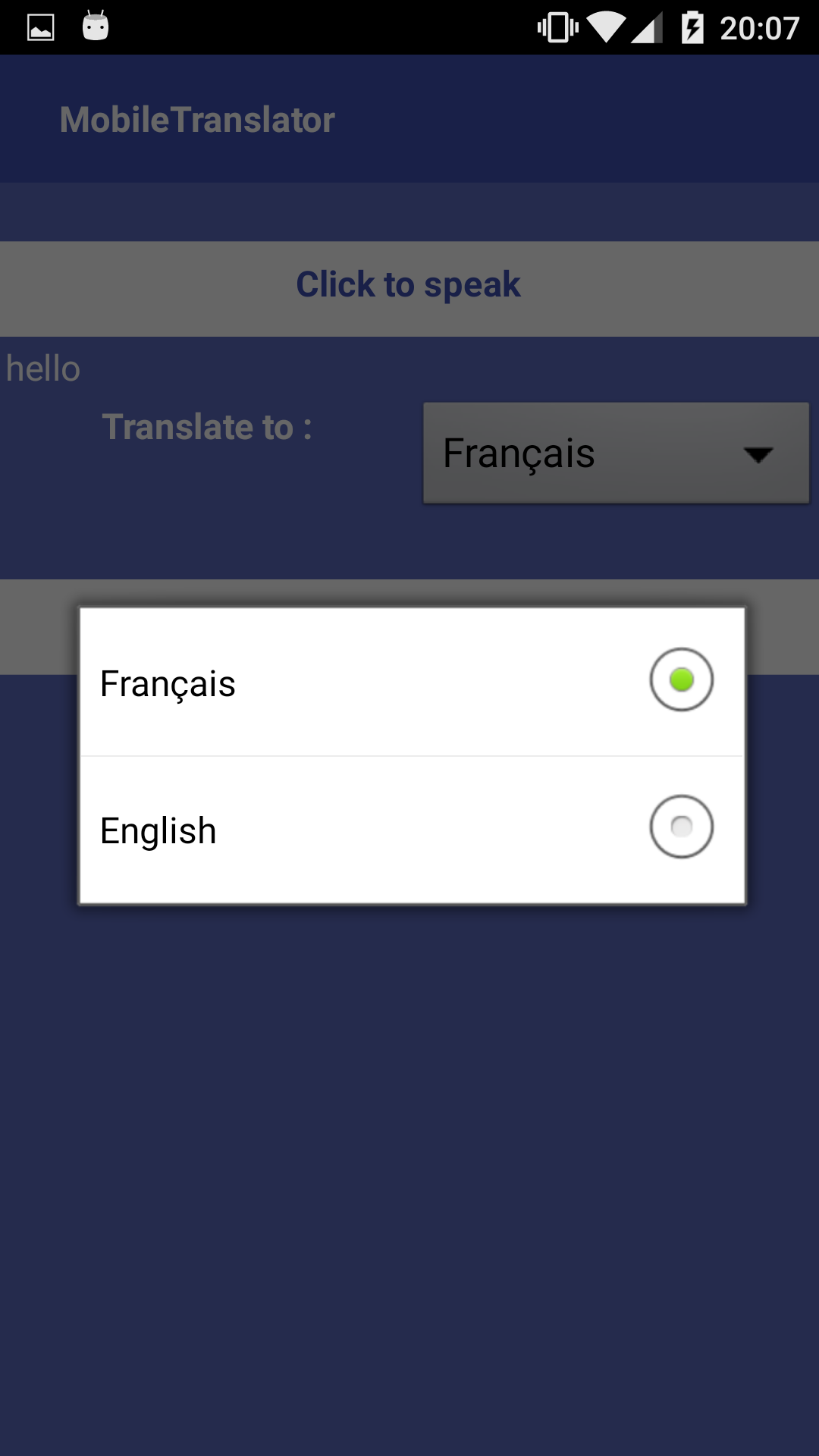Select the English radio button
819x1456 pixels.
point(681,827)
